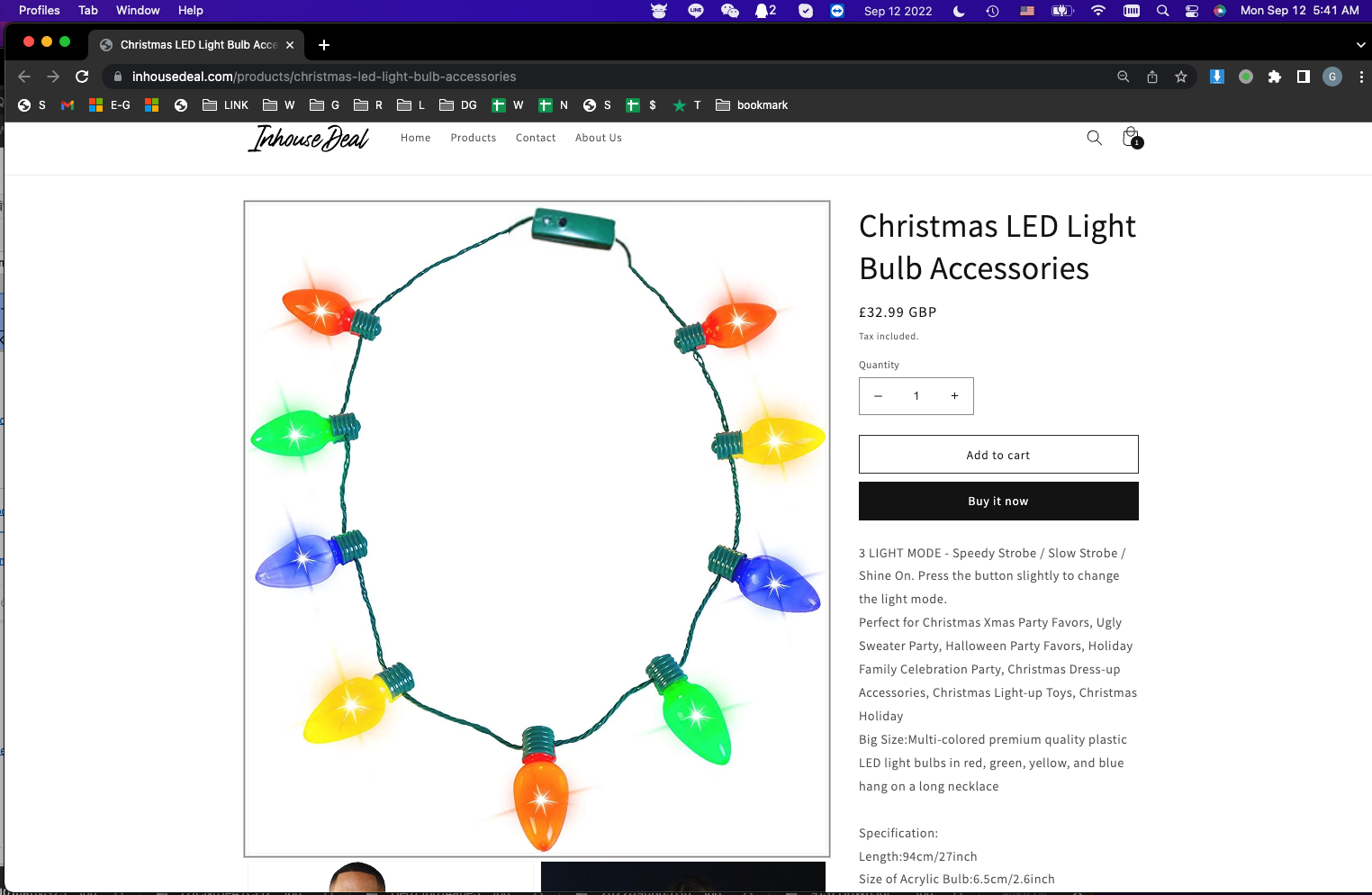The height and width of the screenshot is (895, 1372).
Task: Open the Time Machine menu bar icon
Action: [x=992, y=11]
